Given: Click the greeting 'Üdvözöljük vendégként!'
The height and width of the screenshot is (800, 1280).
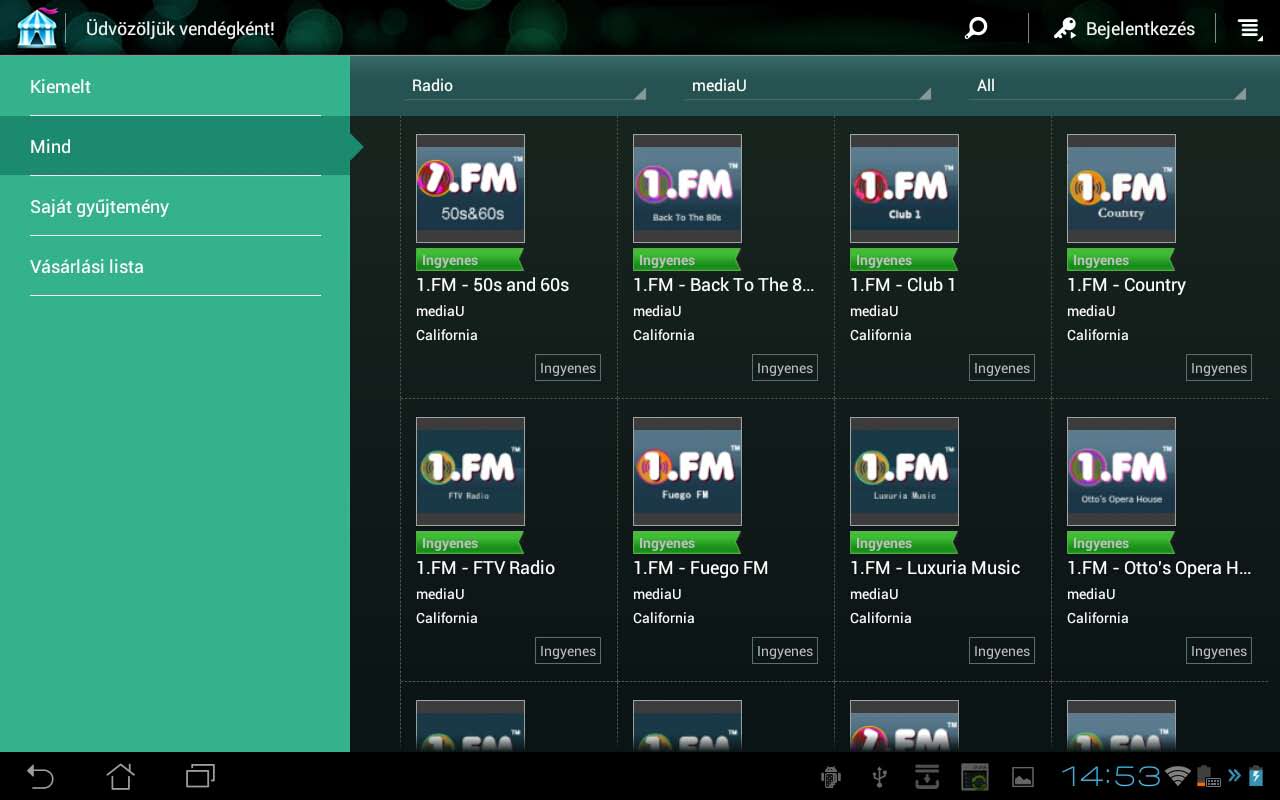Looking at the screenshot, I should point(180,29).
